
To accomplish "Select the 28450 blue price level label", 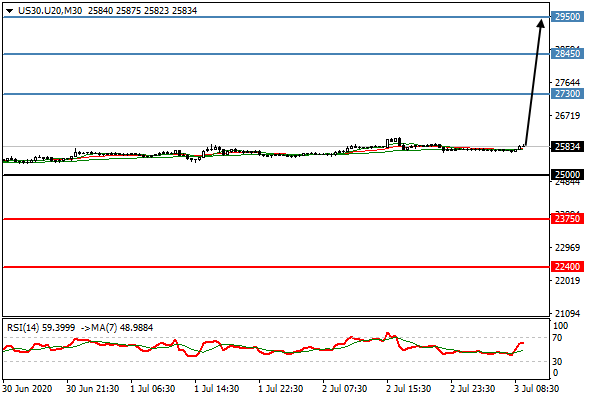I will [x=568, y=53].
